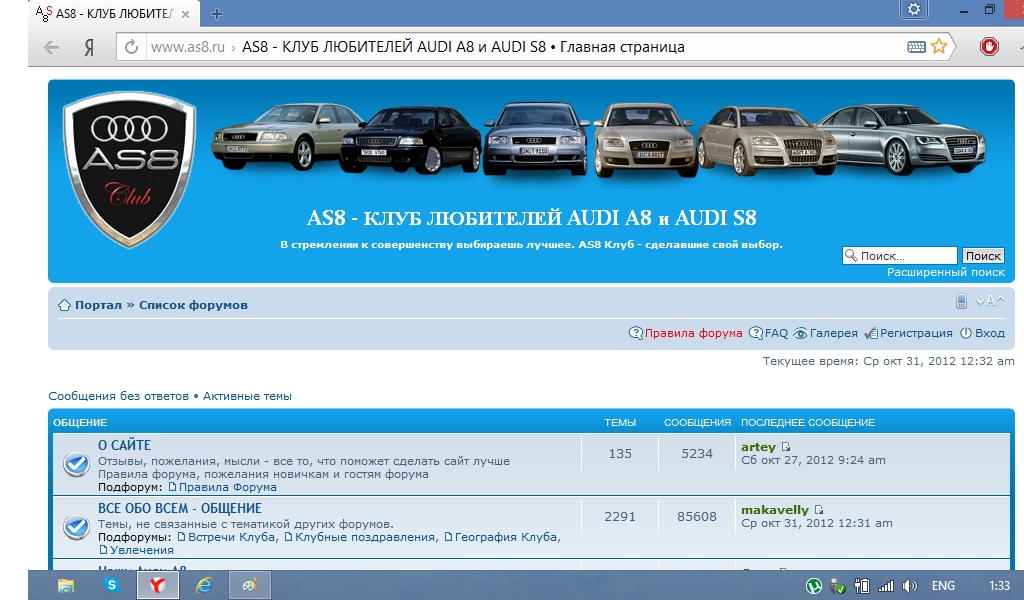Open the mobile version phone icon
The image size is (1024, 600).
pos(961,302)
